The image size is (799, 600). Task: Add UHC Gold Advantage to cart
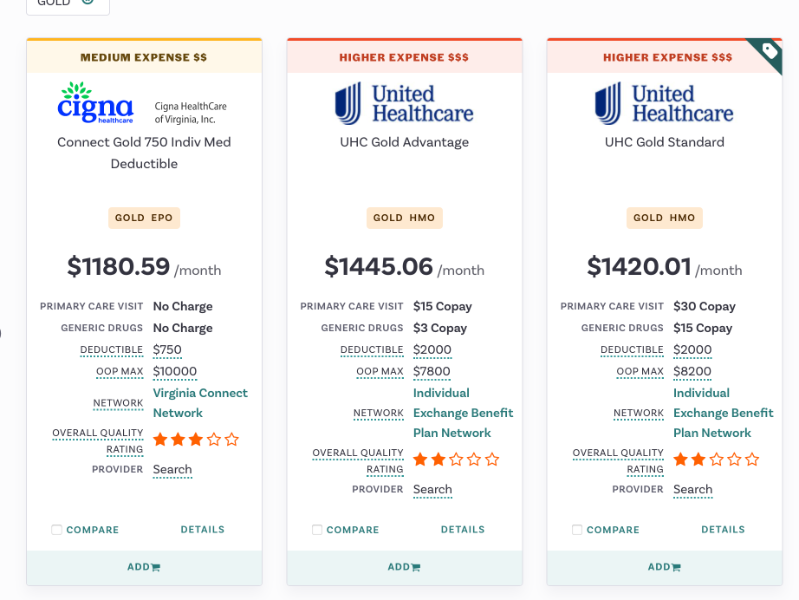pos(404,567)
